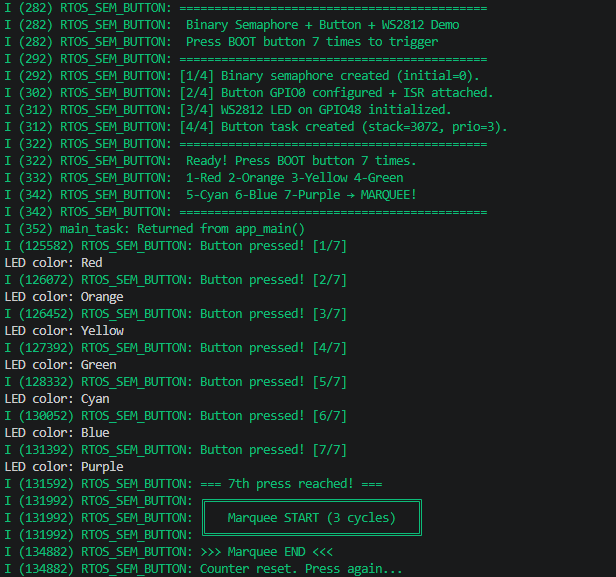Click the timestamp '(125582)'
This screenshot has height=577, width=616.
[46, 246]
